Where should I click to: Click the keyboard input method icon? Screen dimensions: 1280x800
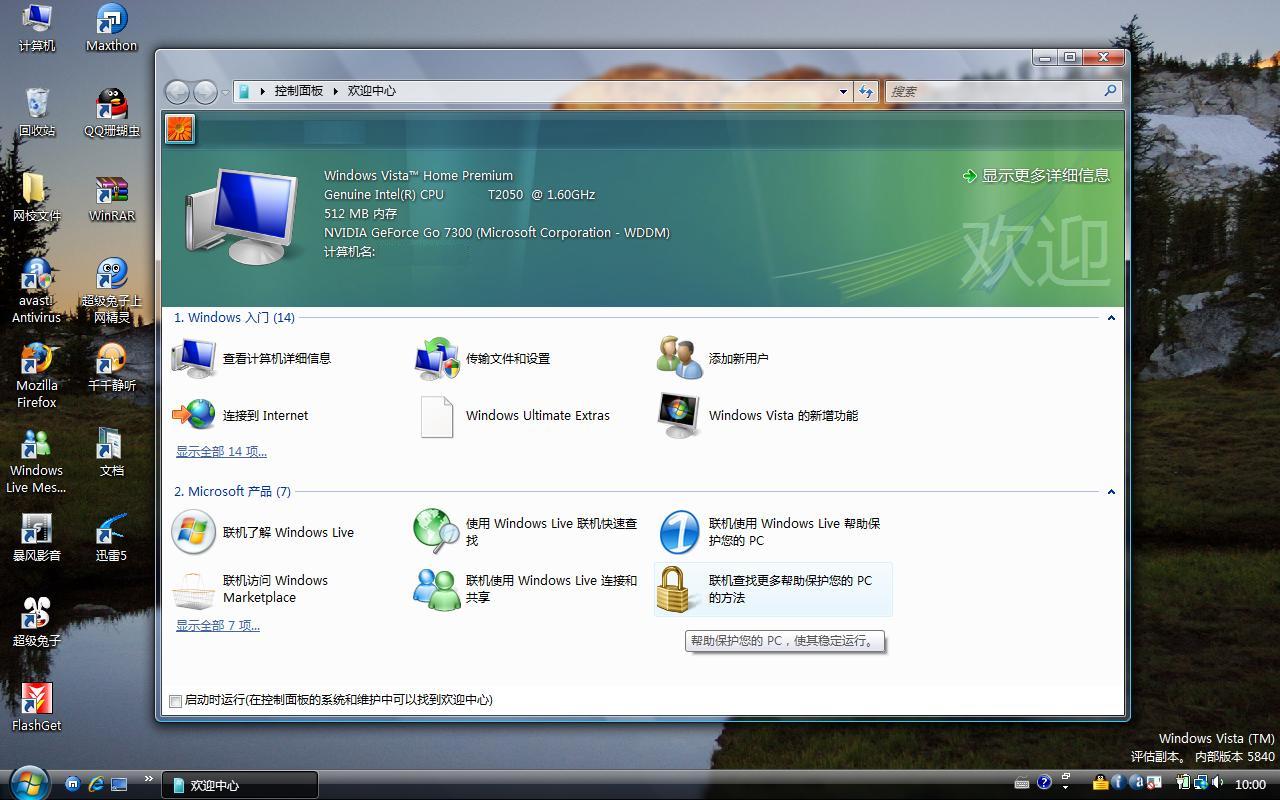(1022, 783)
